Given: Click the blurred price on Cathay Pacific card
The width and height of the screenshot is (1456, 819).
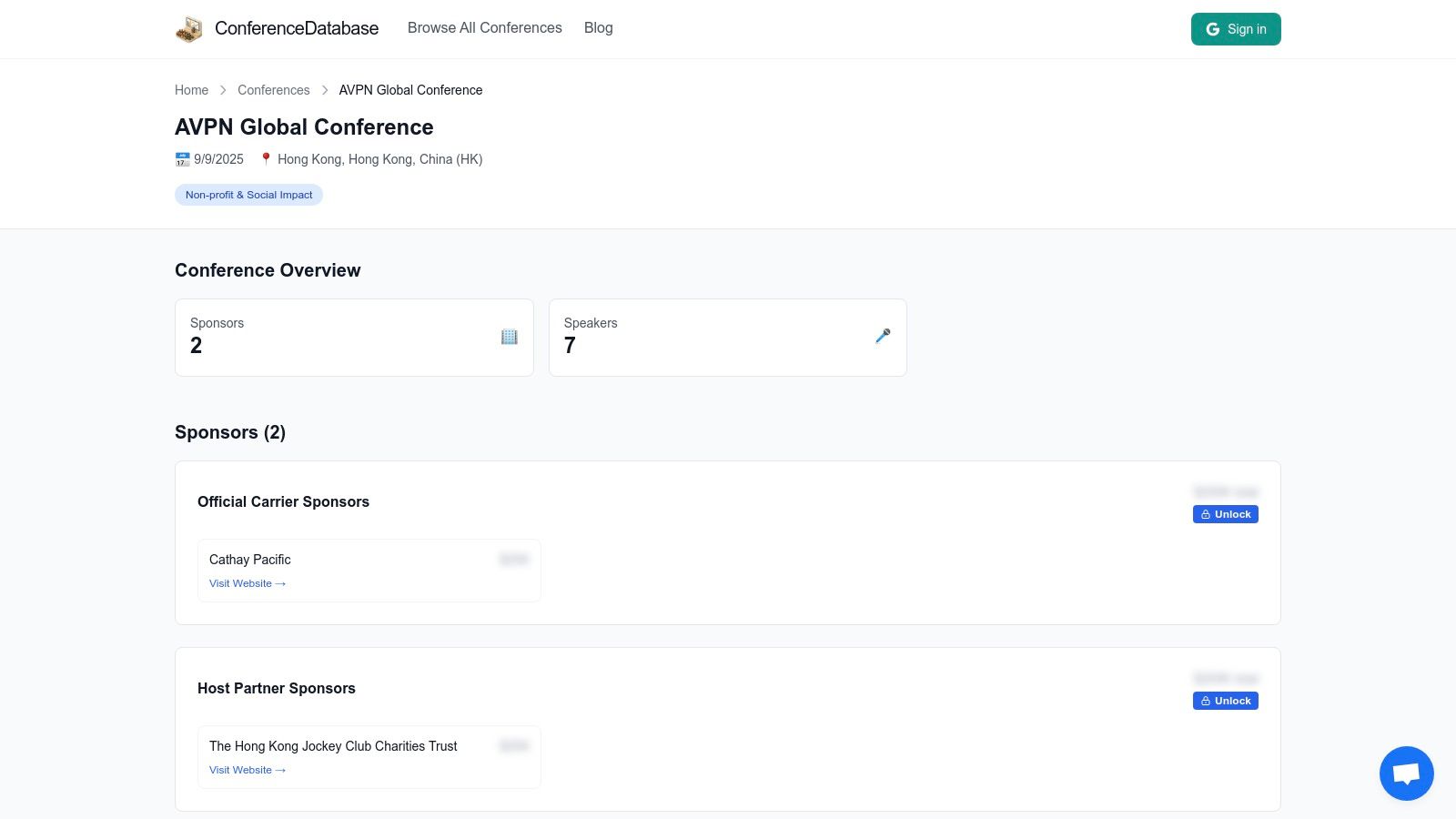Looking at the screenshot, I should click(x=513, y=560).
